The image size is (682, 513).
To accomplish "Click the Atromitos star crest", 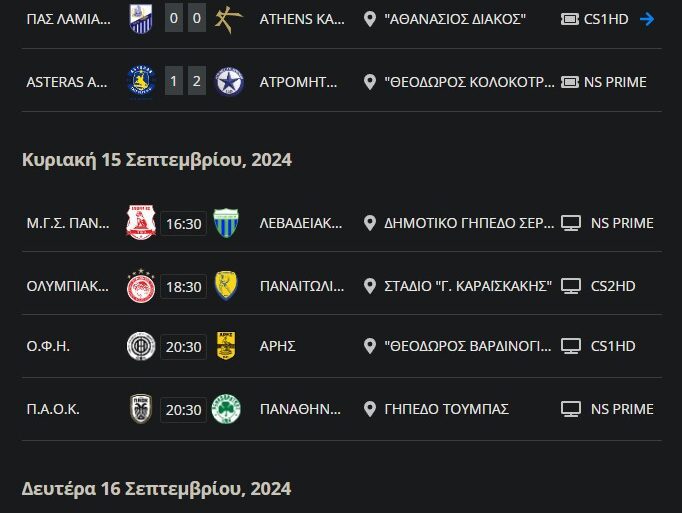I will click(225, 82).
